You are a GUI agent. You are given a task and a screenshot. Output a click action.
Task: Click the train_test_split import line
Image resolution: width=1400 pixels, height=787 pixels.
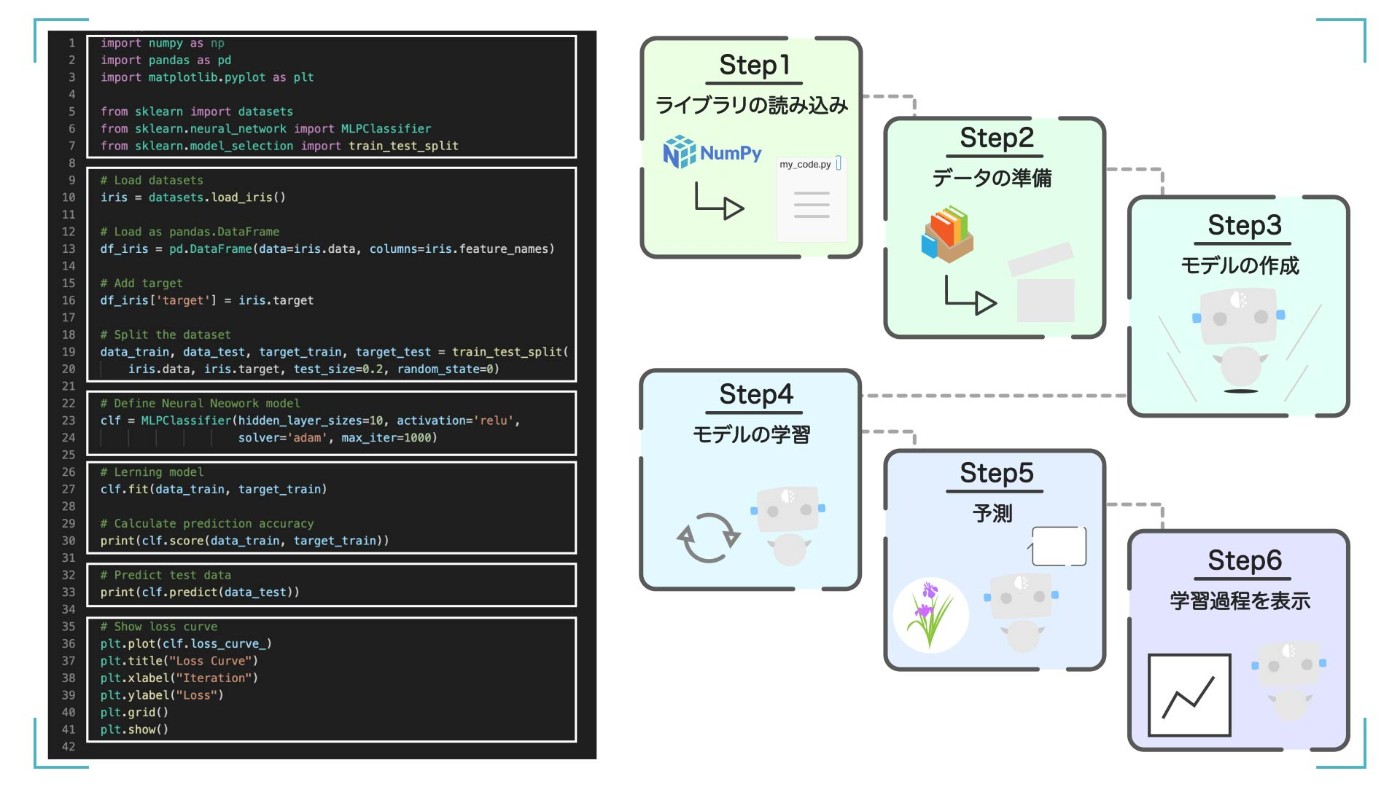tap(279, 146)
